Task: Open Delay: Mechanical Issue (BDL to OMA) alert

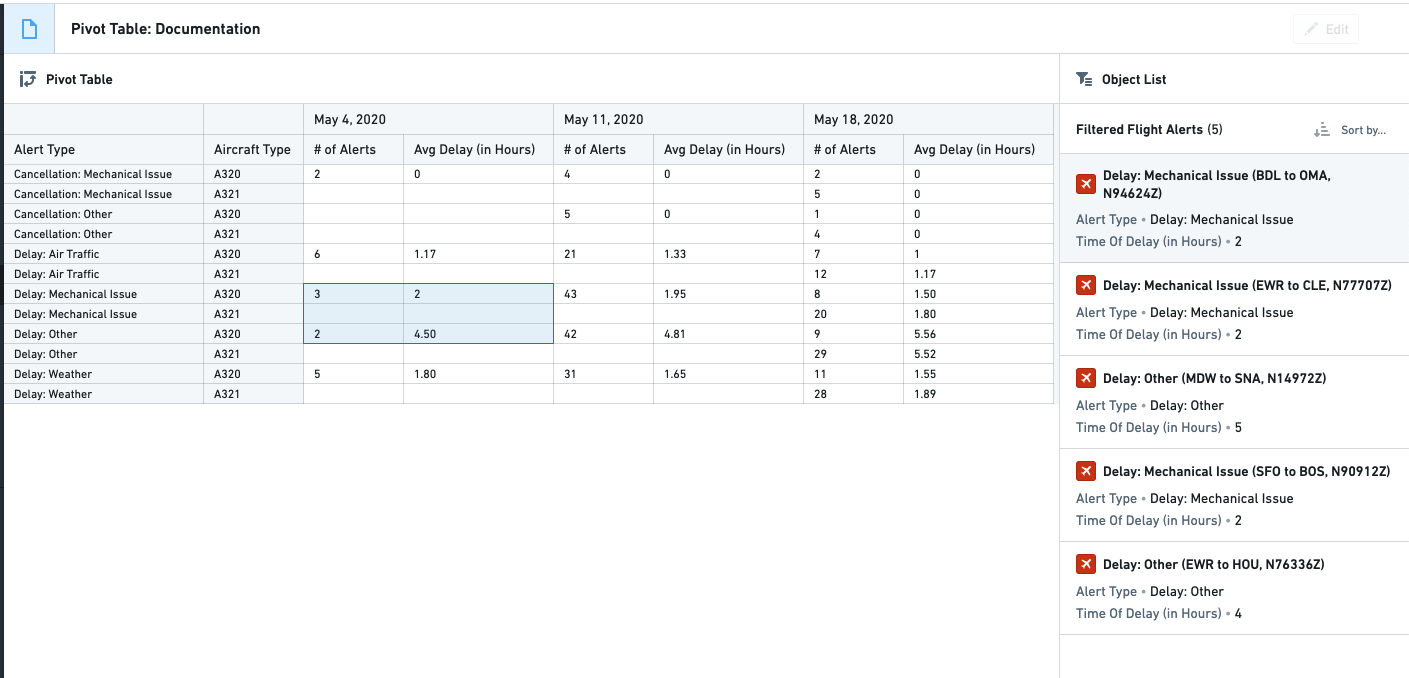Action: (1234, 208)
